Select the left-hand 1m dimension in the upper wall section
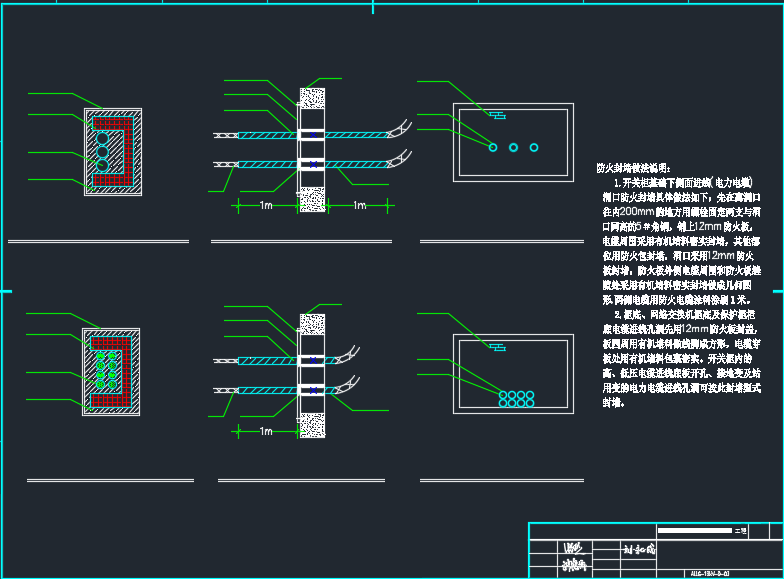 (x=266, y=205)
